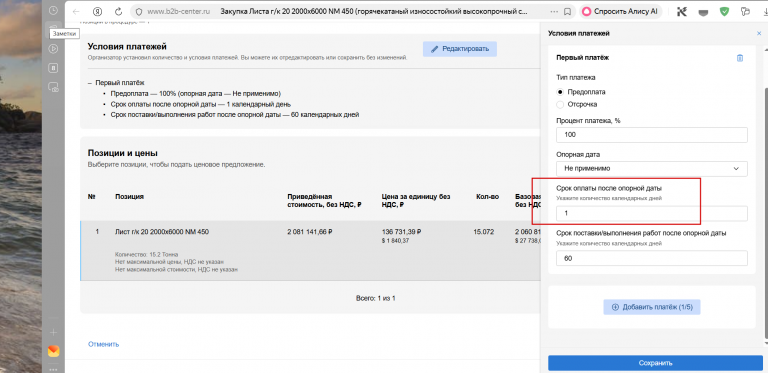Open the address bar three-dots menu
Screen dimensions: 768x373
tap(554, 12)
